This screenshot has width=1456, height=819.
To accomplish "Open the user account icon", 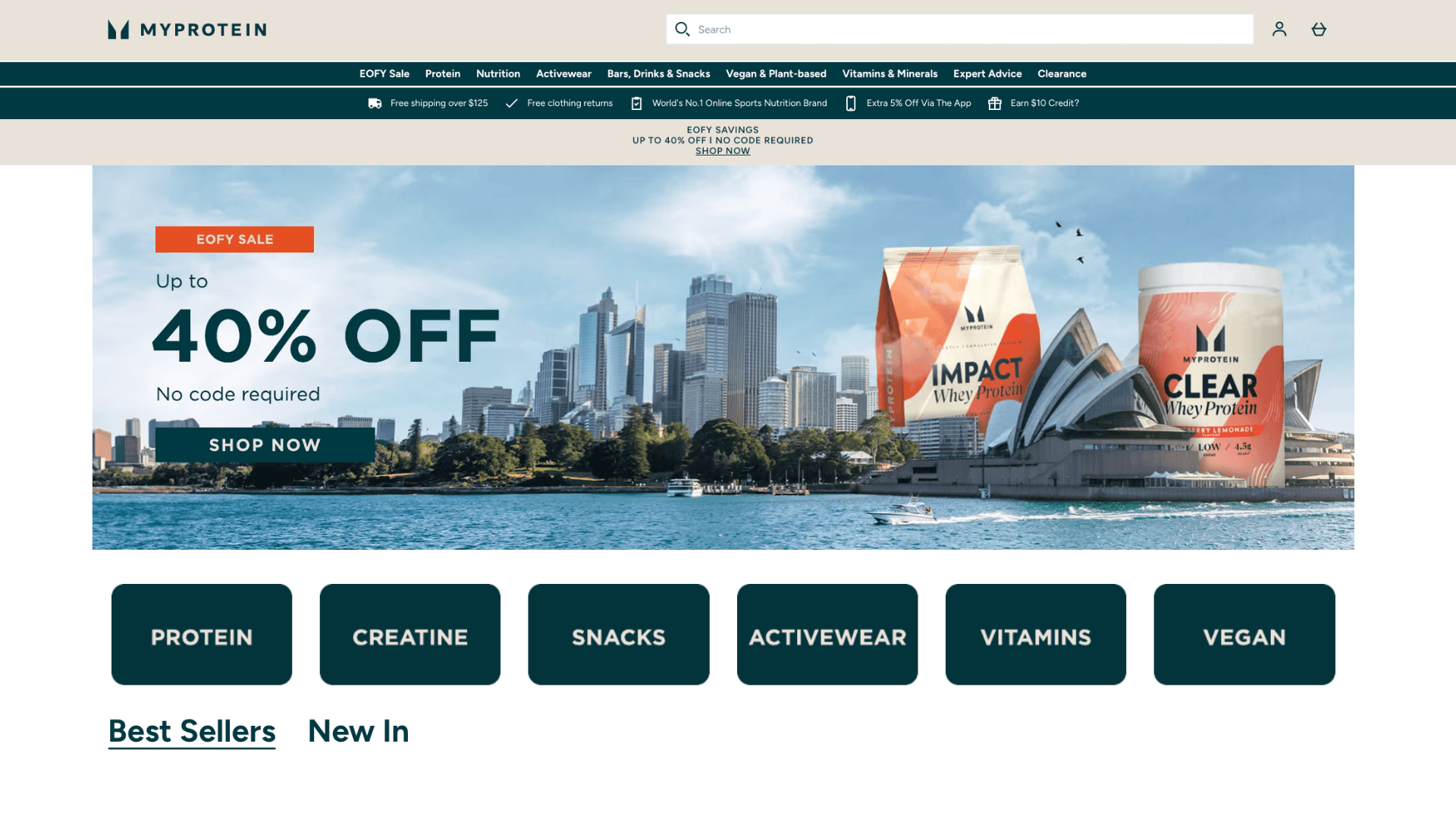I will pyautogui.click(x=1279, y=29).
